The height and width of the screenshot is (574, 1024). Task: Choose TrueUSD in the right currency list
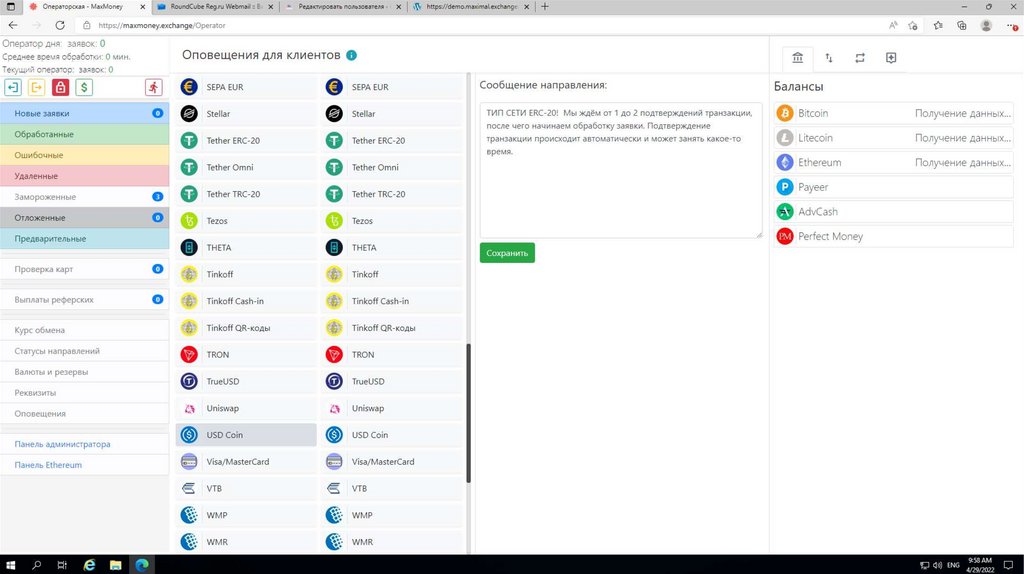[391, 381]
